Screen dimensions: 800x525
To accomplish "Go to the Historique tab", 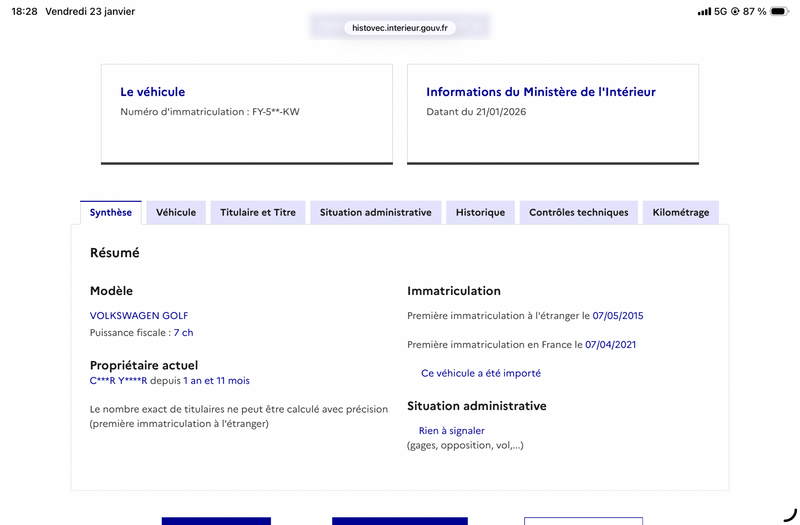I will [480, 212].
